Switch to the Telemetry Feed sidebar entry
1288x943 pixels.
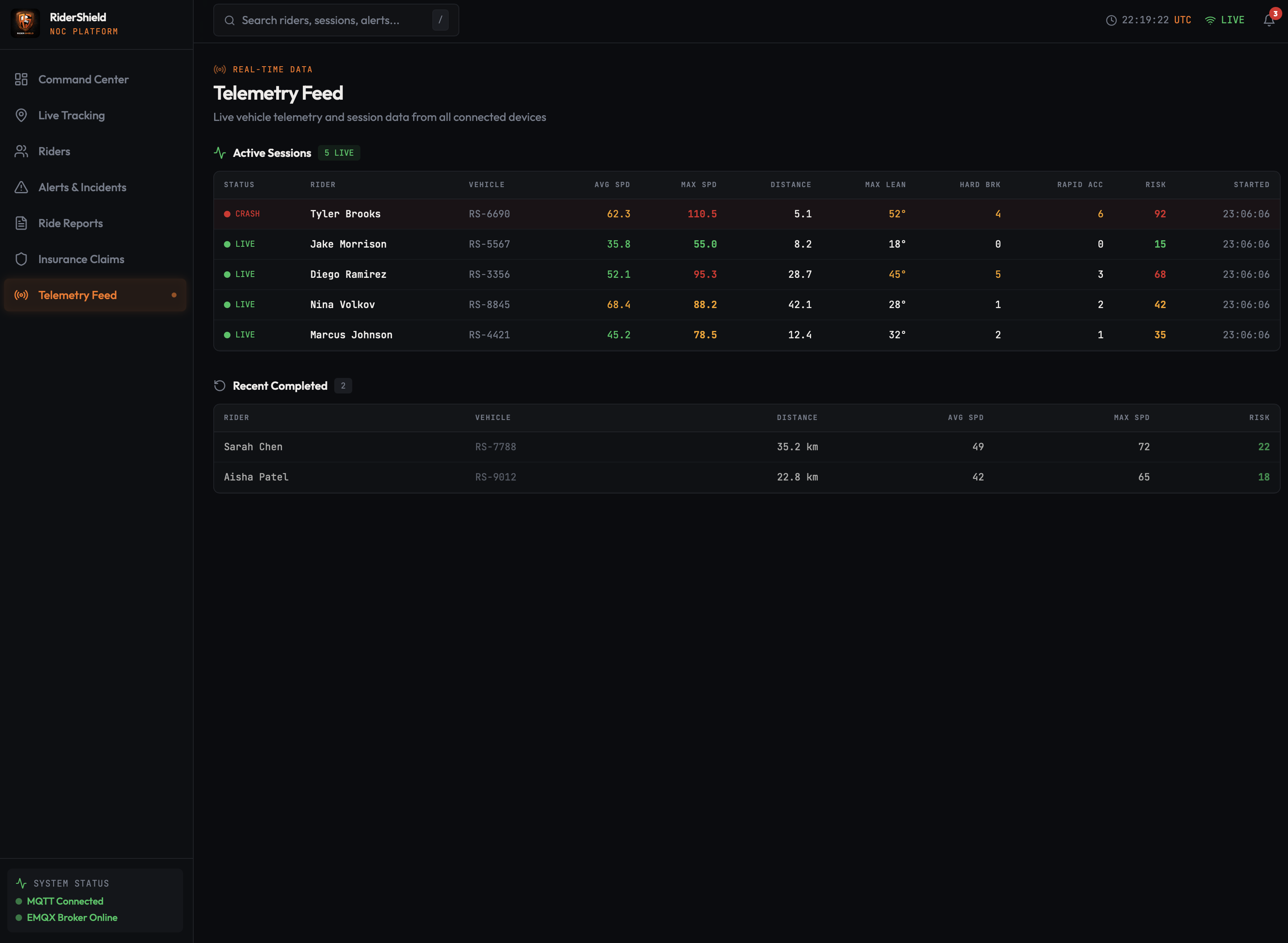(x=78, y=295)
